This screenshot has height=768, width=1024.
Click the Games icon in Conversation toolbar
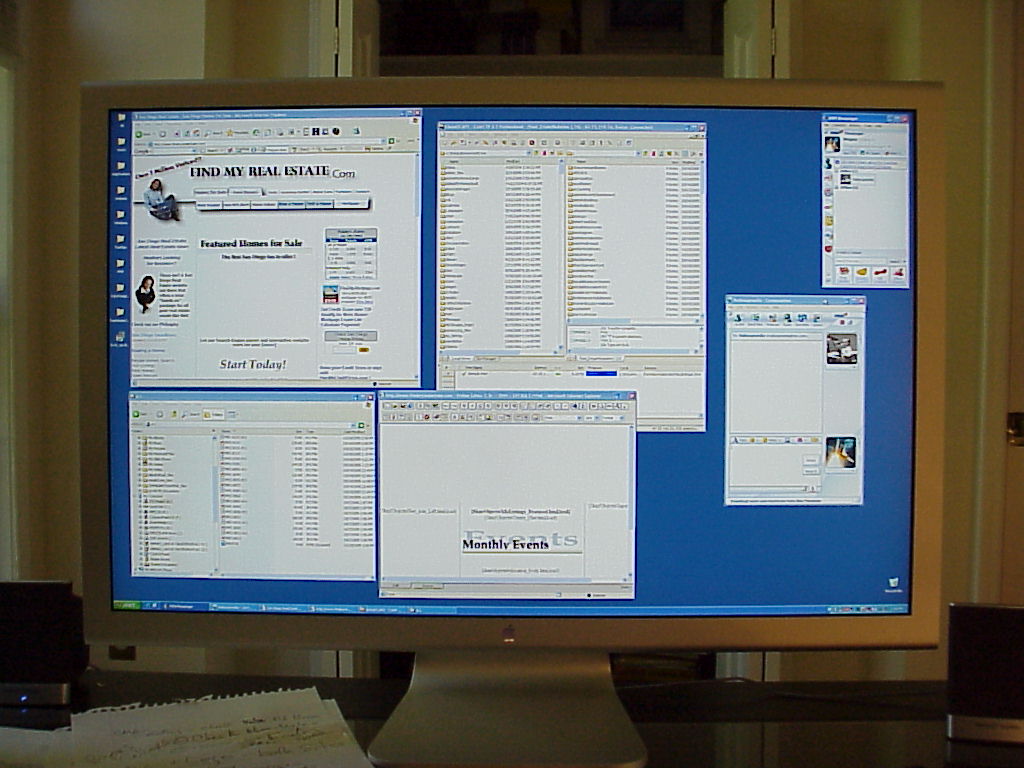[816, 319]
